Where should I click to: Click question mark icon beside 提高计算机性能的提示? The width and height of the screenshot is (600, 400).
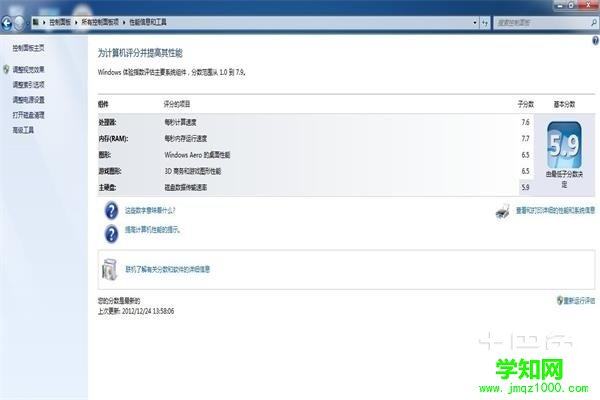111,233
